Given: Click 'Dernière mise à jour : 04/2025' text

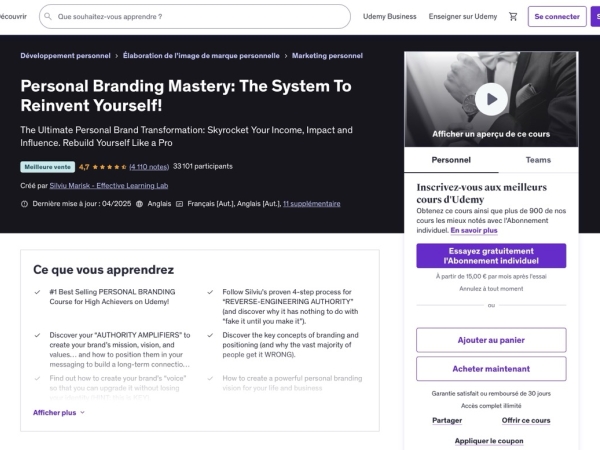Looking at the screenshot, I should pos(82,204).
